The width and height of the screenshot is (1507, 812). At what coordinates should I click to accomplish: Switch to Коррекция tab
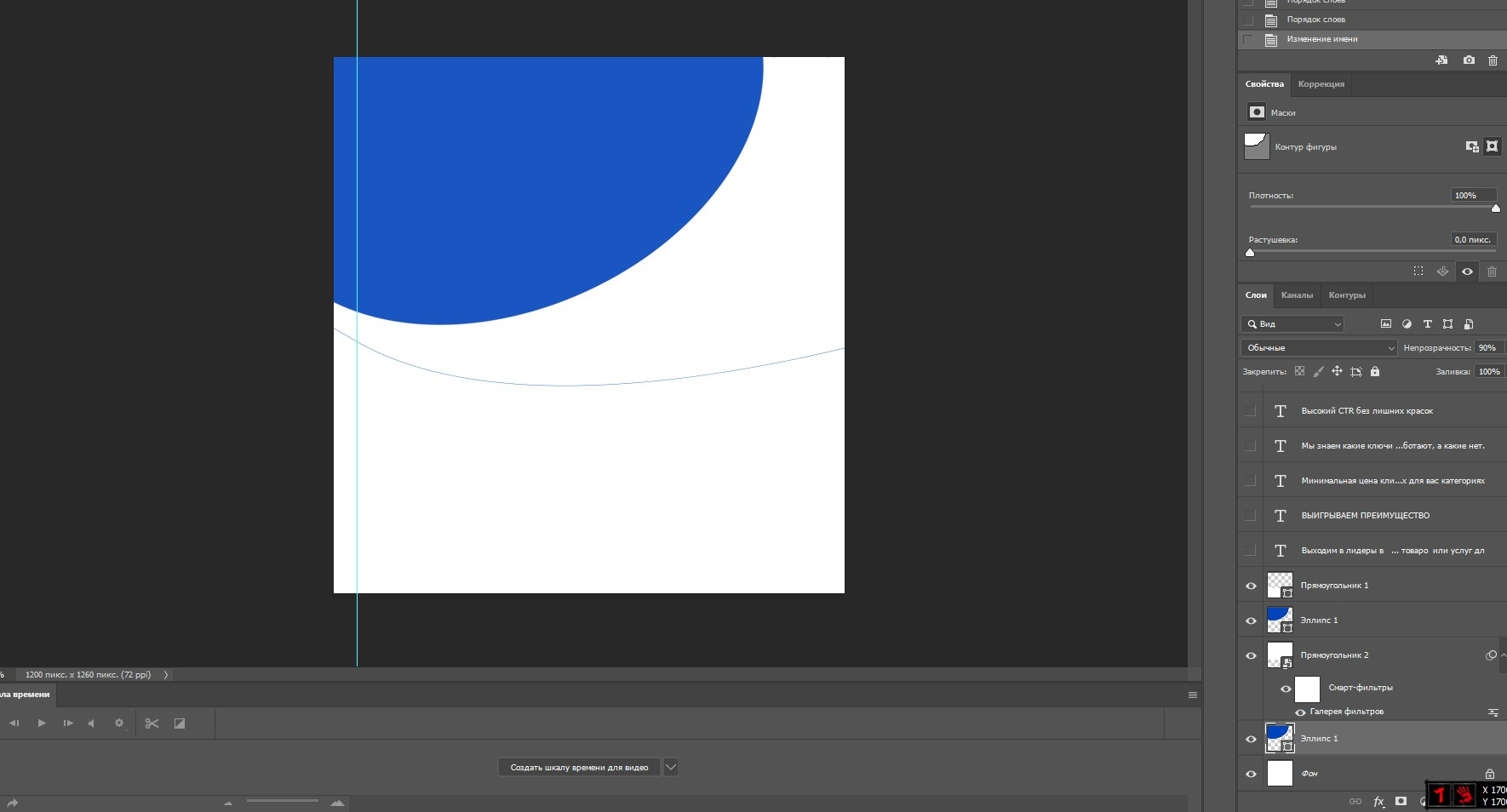pos(1321,84)
